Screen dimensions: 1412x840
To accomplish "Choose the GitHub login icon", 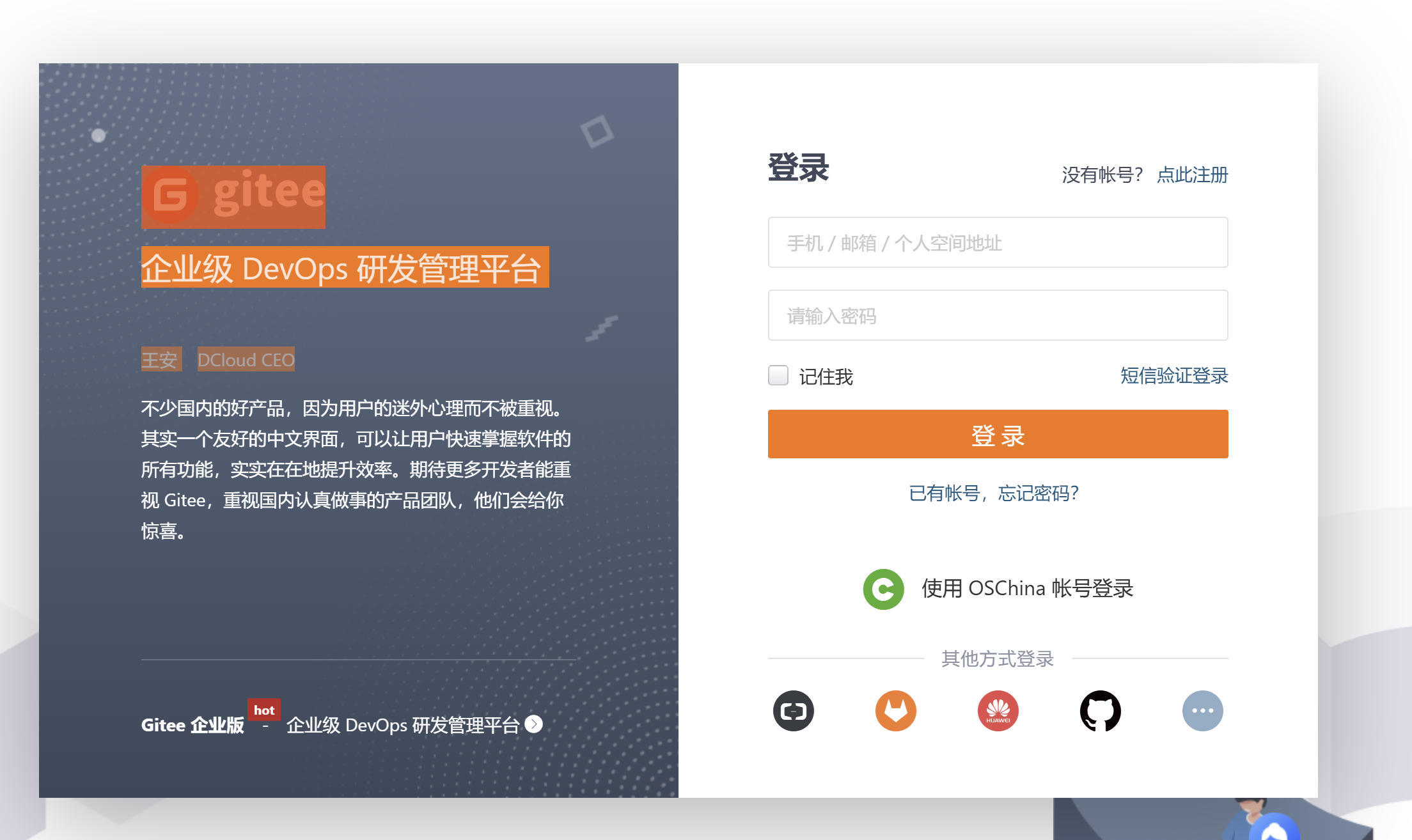I will tap(1100, 710).
